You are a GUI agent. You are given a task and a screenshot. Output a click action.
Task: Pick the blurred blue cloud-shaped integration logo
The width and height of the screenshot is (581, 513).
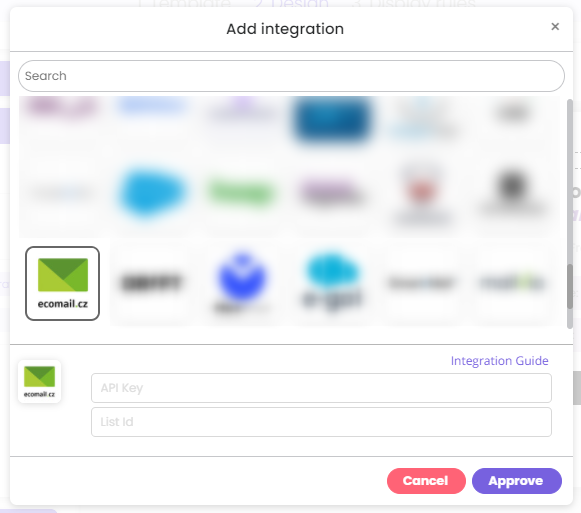point(152,192)
